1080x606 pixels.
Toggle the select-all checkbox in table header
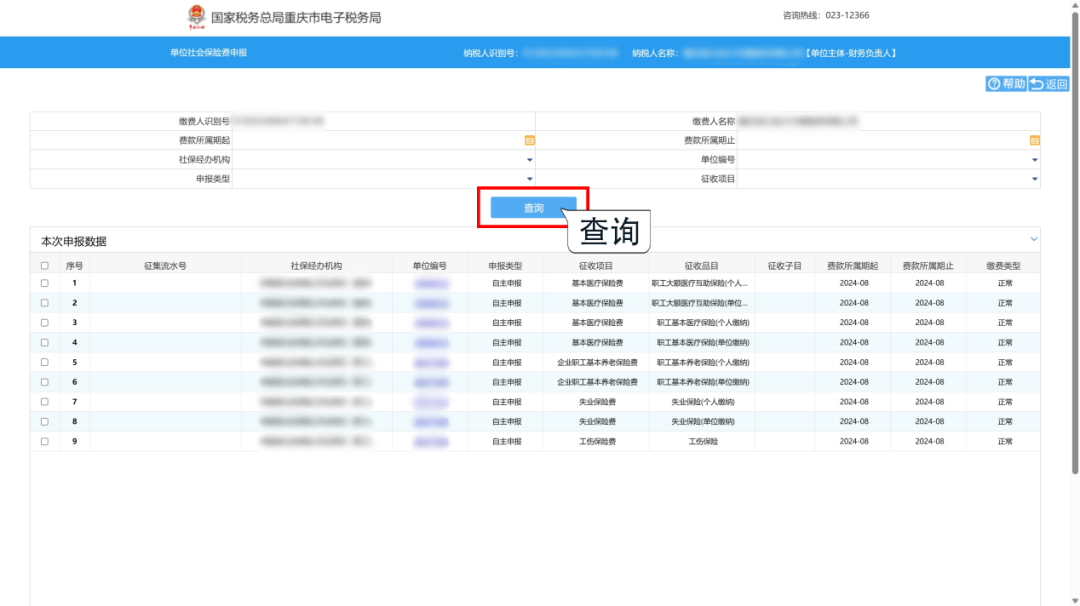(44, 266)
